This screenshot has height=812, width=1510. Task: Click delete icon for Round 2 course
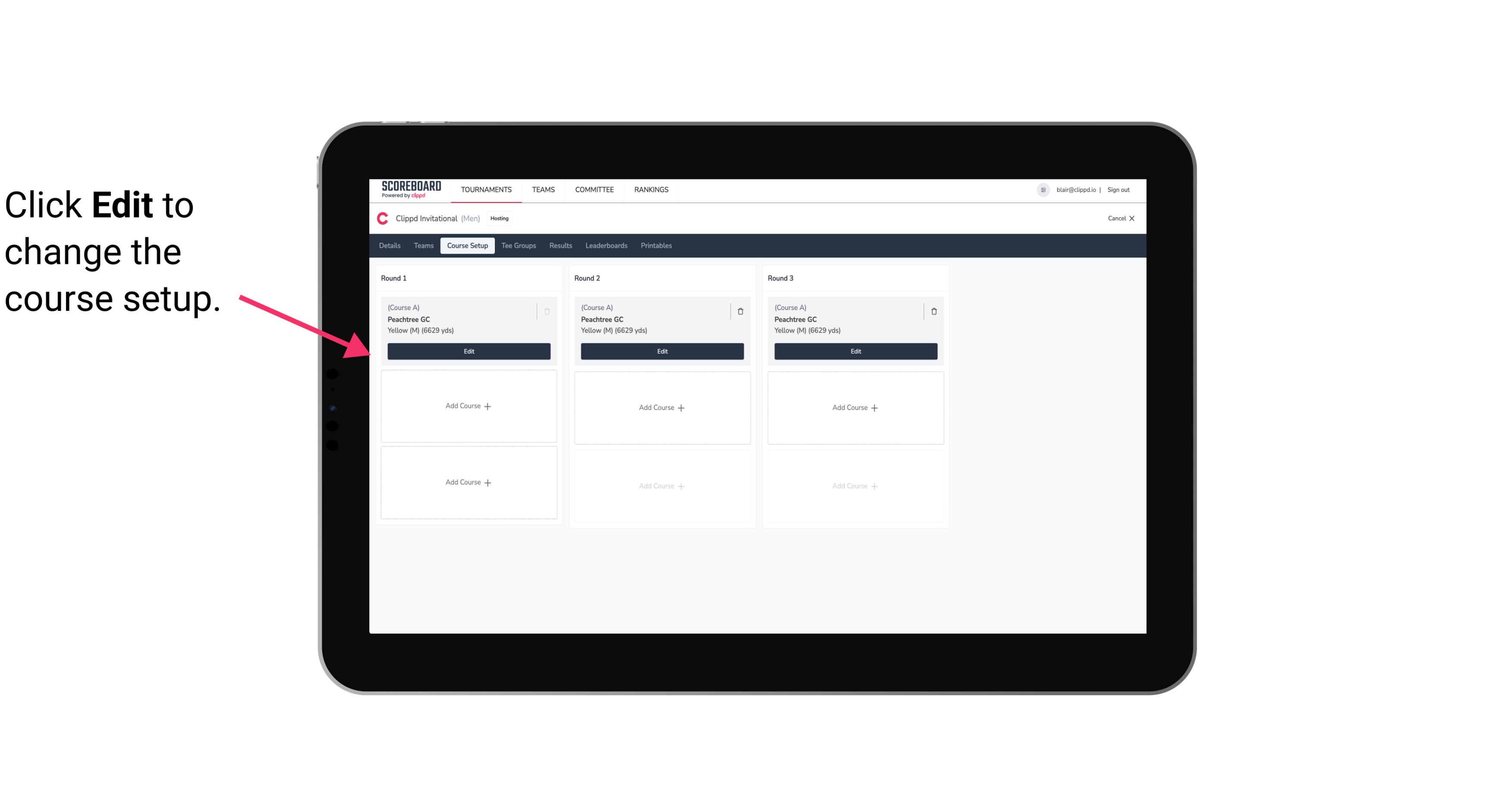point(740,311)
